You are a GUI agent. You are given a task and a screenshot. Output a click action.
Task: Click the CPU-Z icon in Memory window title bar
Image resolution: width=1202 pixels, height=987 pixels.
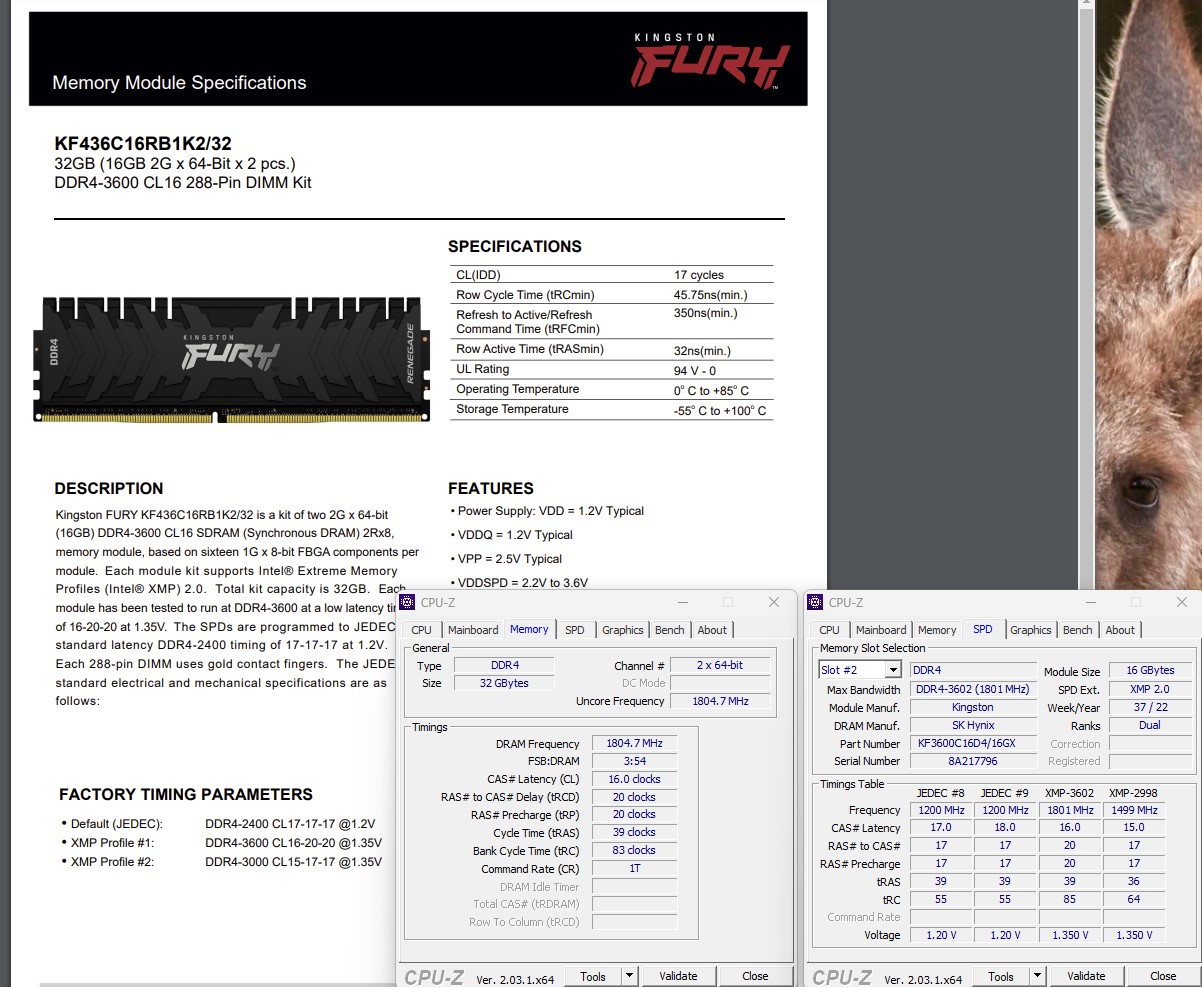(x=409, y=602)
